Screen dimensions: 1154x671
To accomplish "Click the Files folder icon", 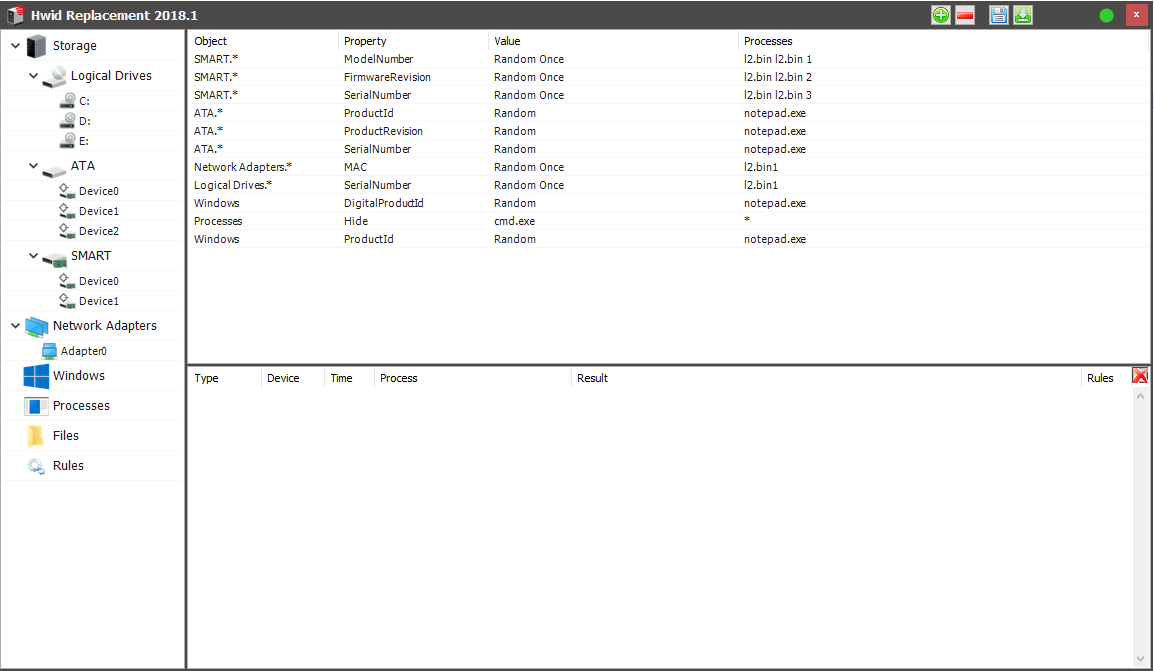I will click(35, 436).
